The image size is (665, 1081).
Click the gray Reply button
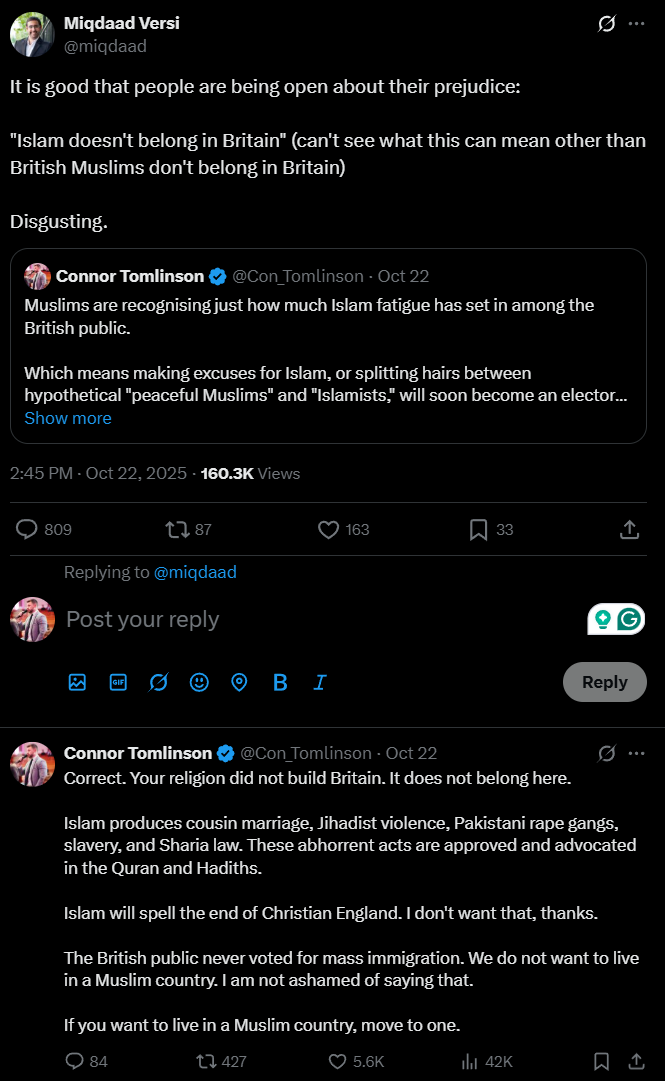(x=604, y=682)
